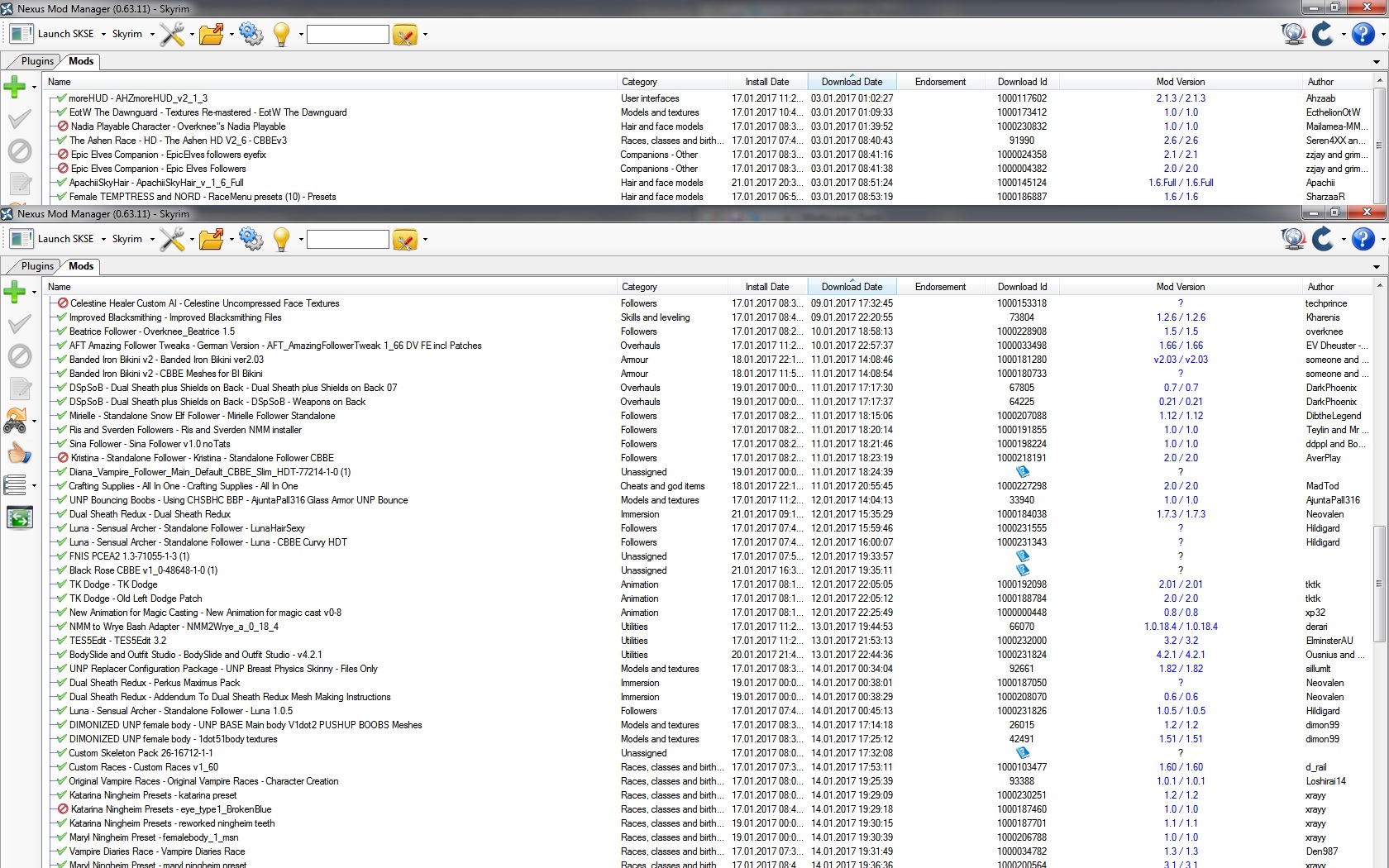Expand the green plus add-mod dropdown arrow in lower window
The width and height of the screenshot is (1389, 868).
coord(34,292)
